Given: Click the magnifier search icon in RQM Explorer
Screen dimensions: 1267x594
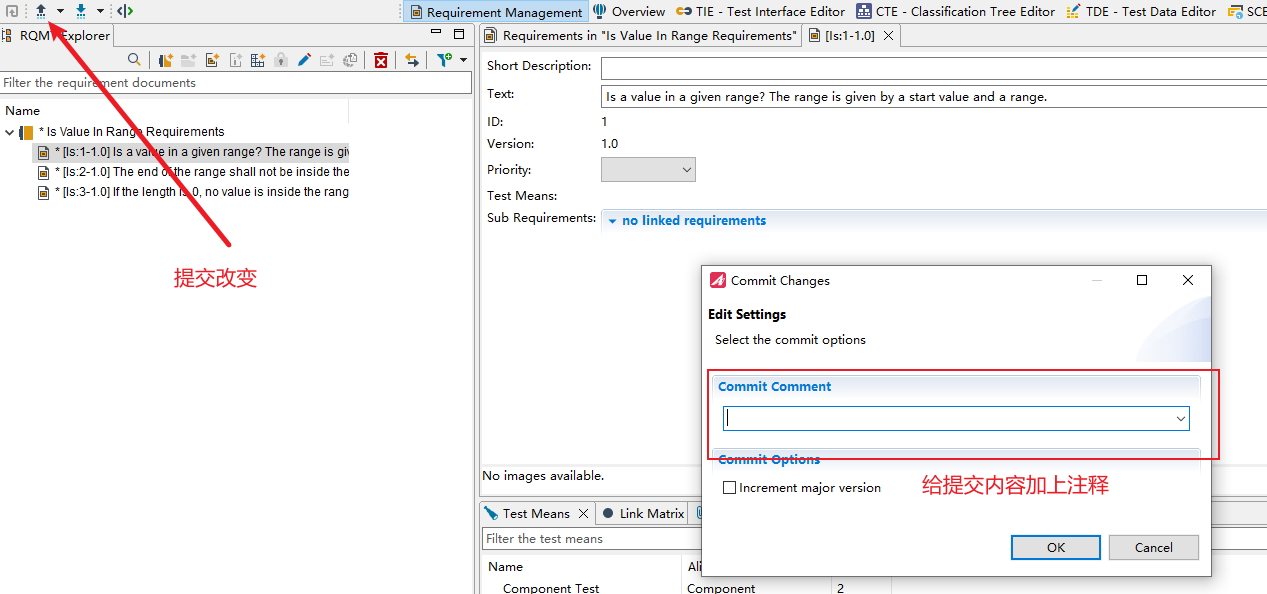Looking at the screenshot, I should (134, 60).
